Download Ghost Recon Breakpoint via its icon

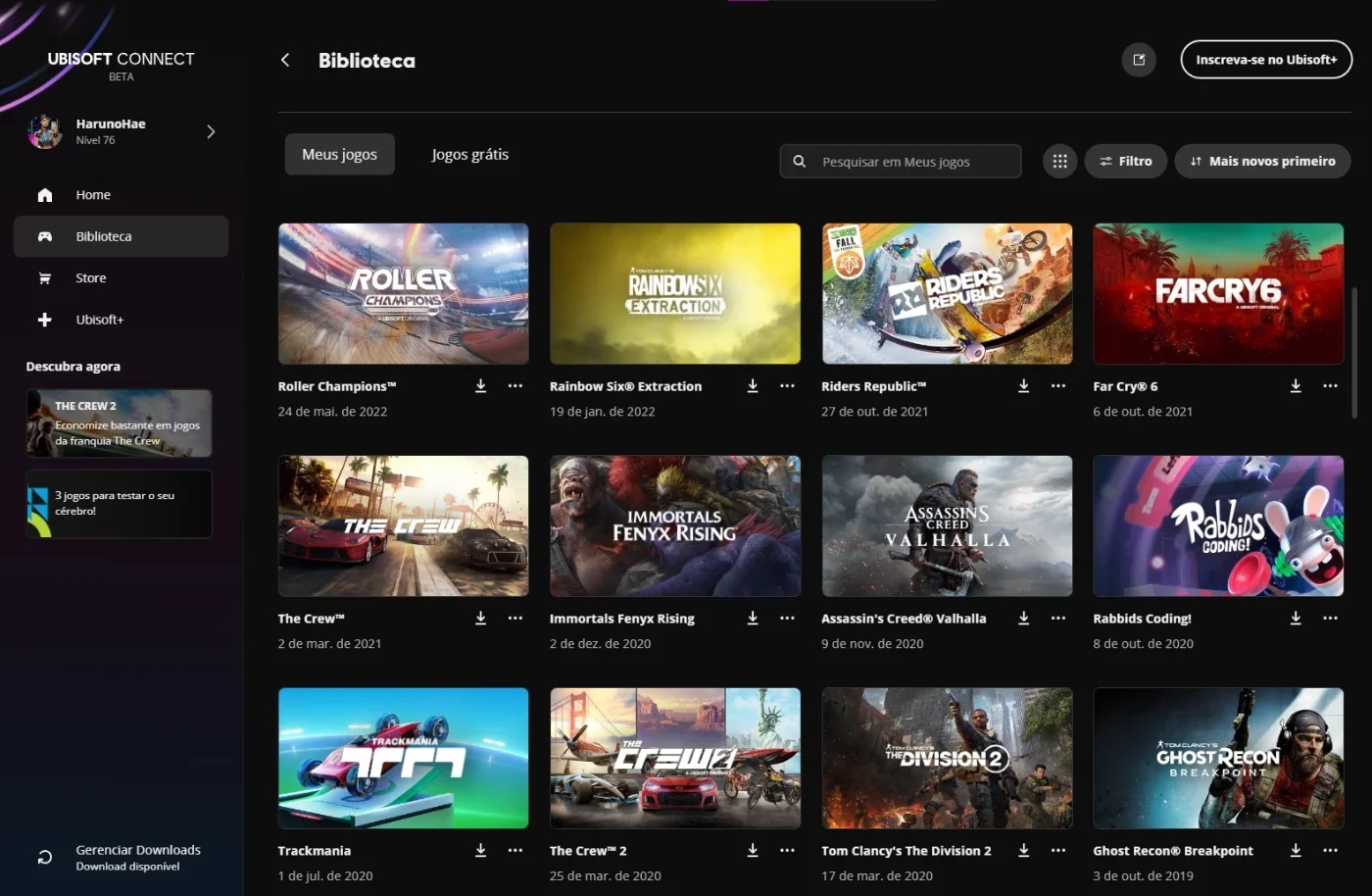(1296, 851)
